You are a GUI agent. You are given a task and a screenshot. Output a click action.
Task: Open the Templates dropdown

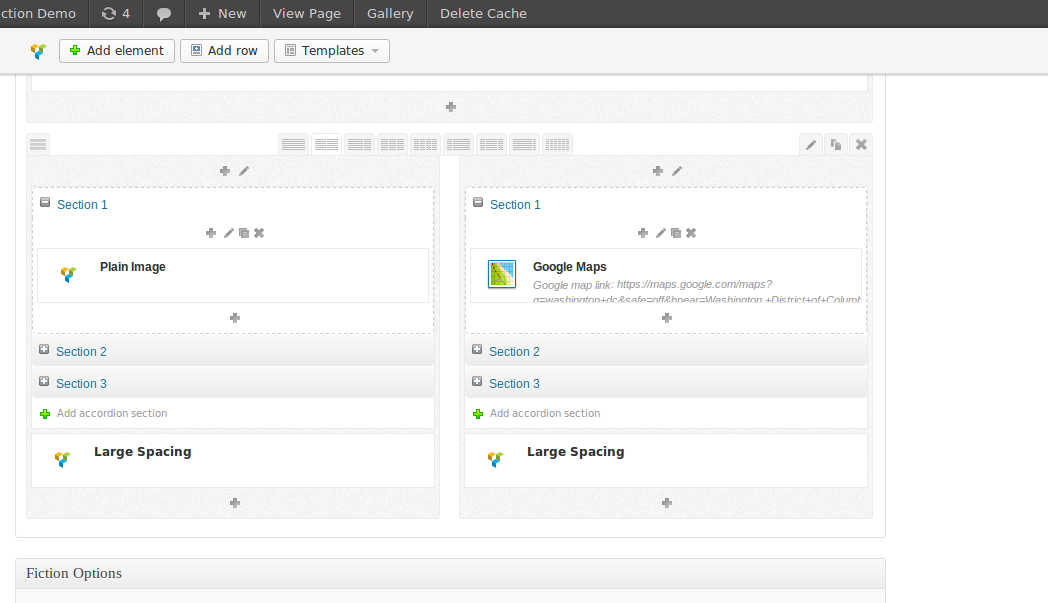[x=332, y=51]
